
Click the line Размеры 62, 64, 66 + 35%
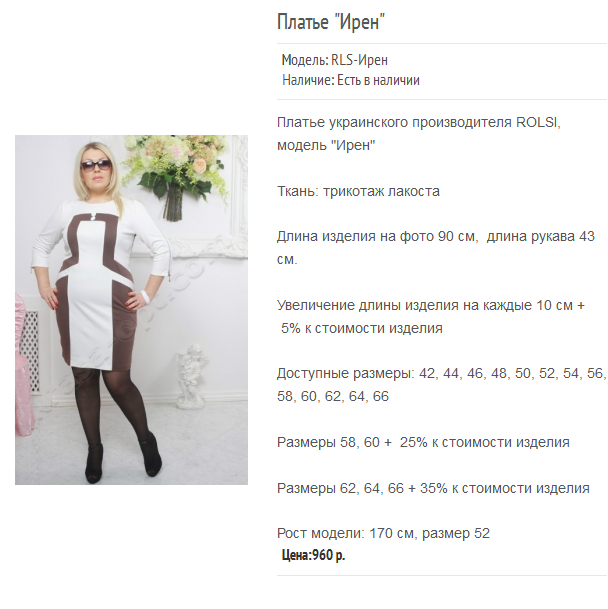[x=433, y=488]
